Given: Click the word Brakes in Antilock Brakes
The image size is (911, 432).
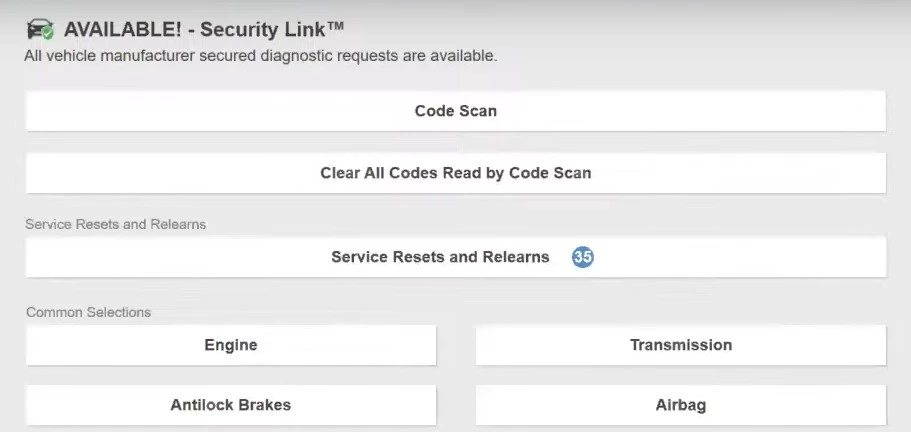Looking at the screenshot, I should click(266, 405).
